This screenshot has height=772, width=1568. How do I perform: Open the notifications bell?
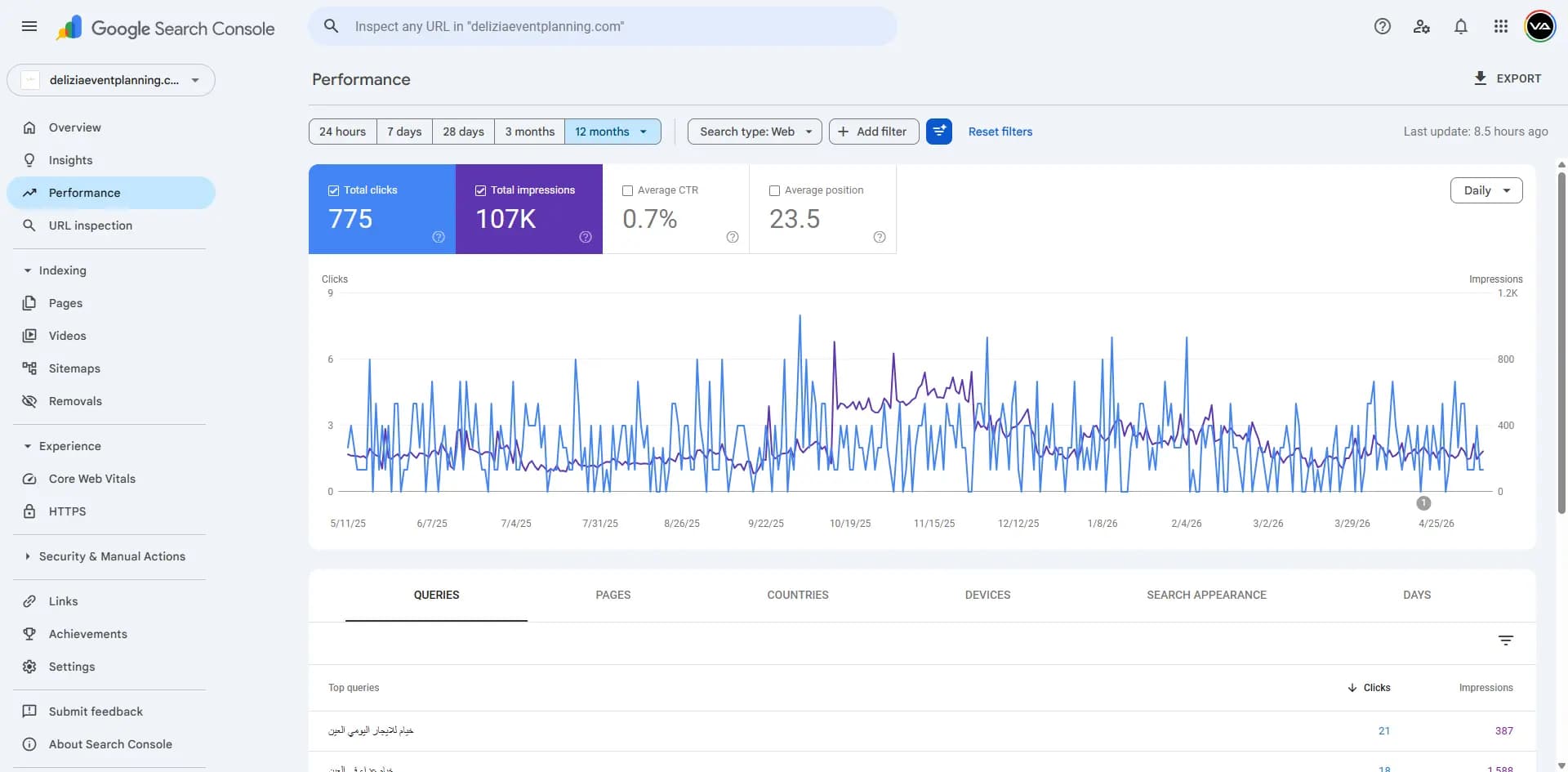(1460, 26)
